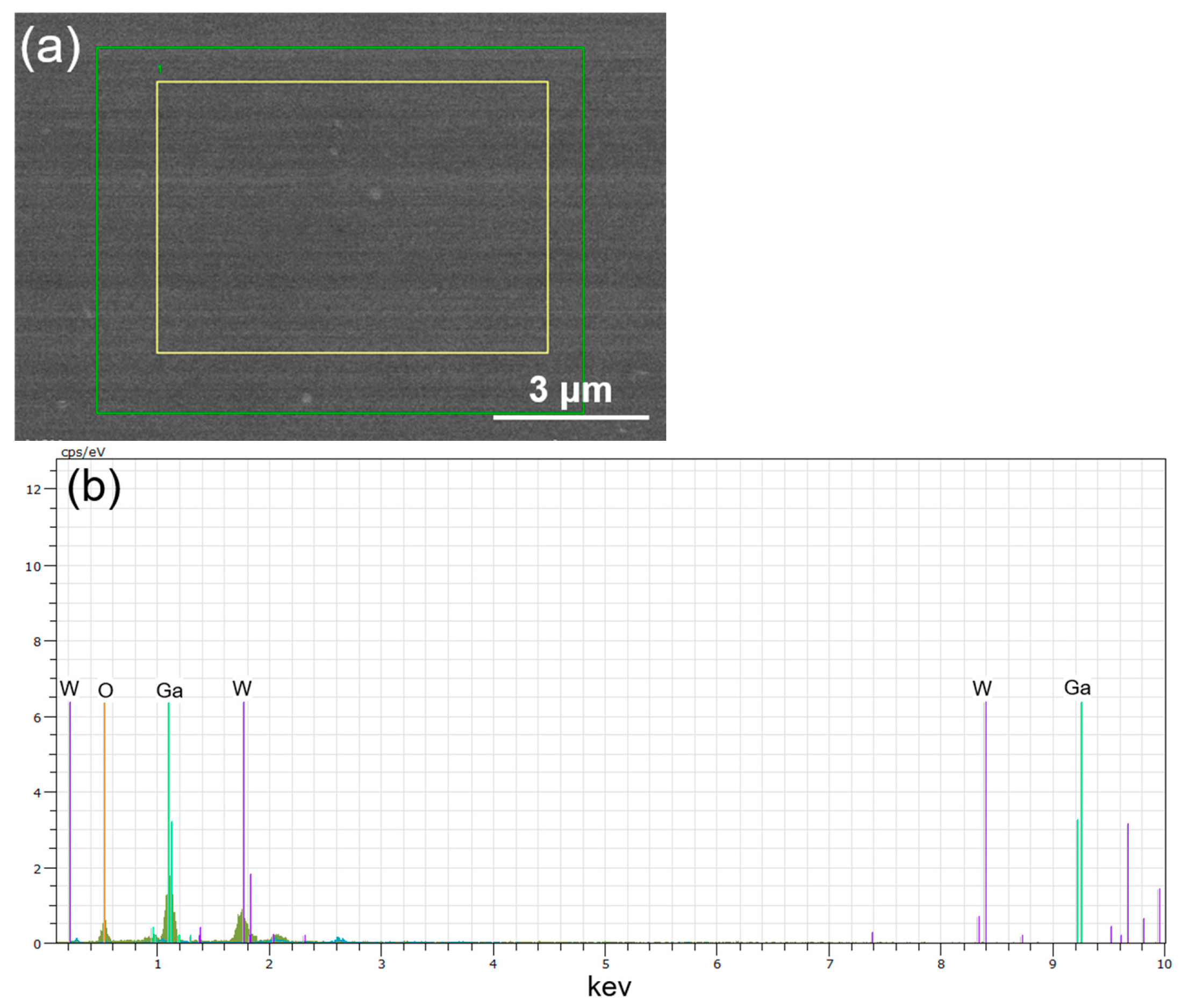Click the tall purple line near 9.7 keV
This screenshot has height=1008, width=1182.
click(1128, 884)
